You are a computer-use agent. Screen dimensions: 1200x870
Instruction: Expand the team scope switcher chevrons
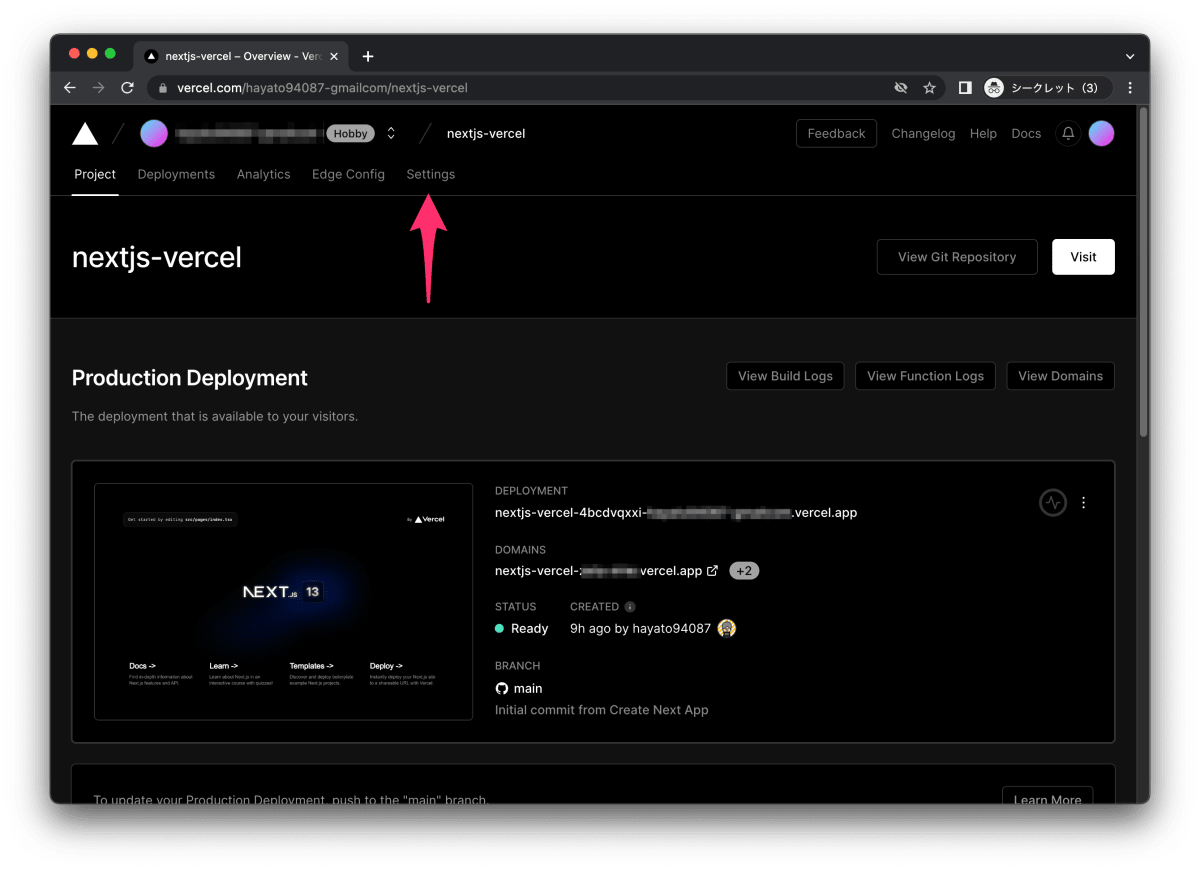(391, 133)
